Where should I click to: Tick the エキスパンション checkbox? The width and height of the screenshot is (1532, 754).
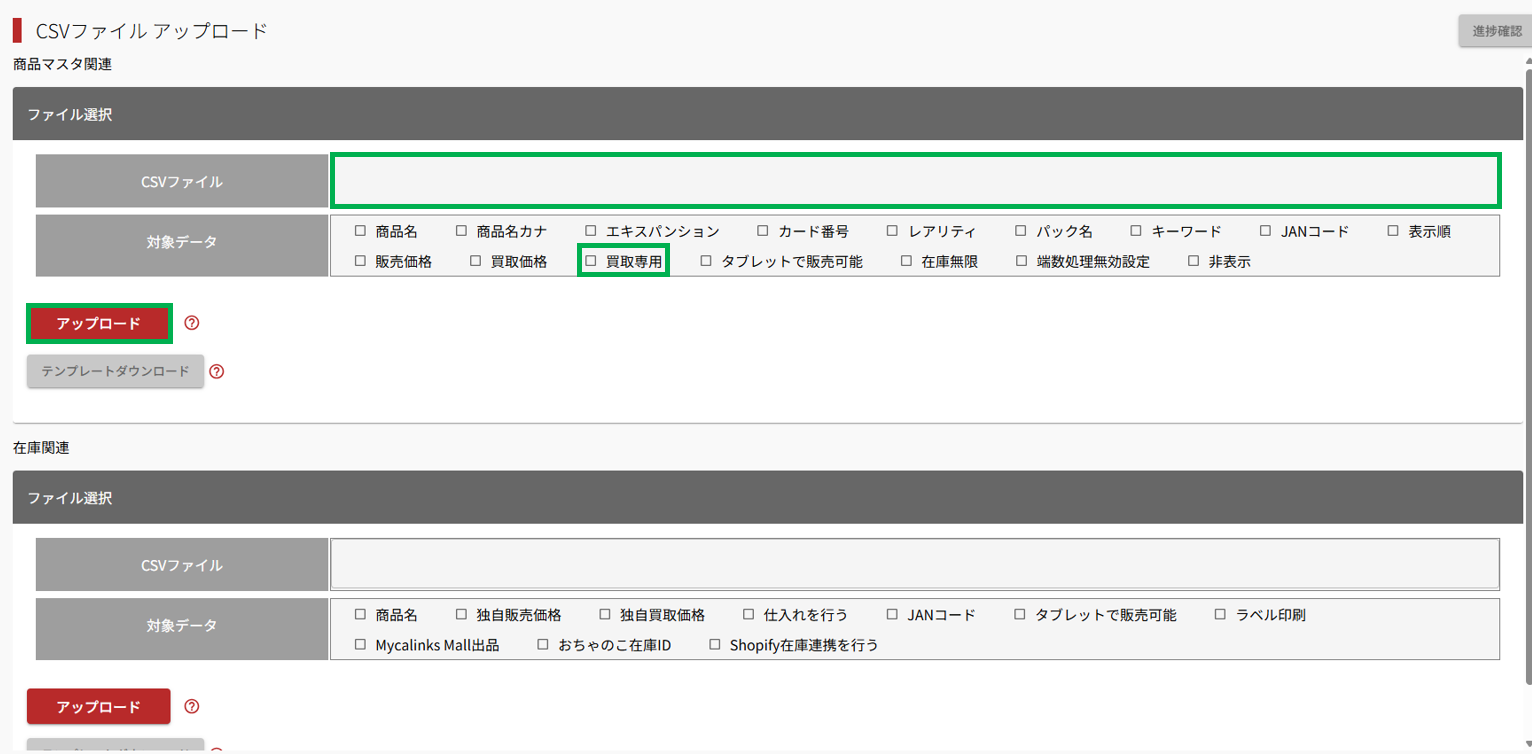pos(591,231)
